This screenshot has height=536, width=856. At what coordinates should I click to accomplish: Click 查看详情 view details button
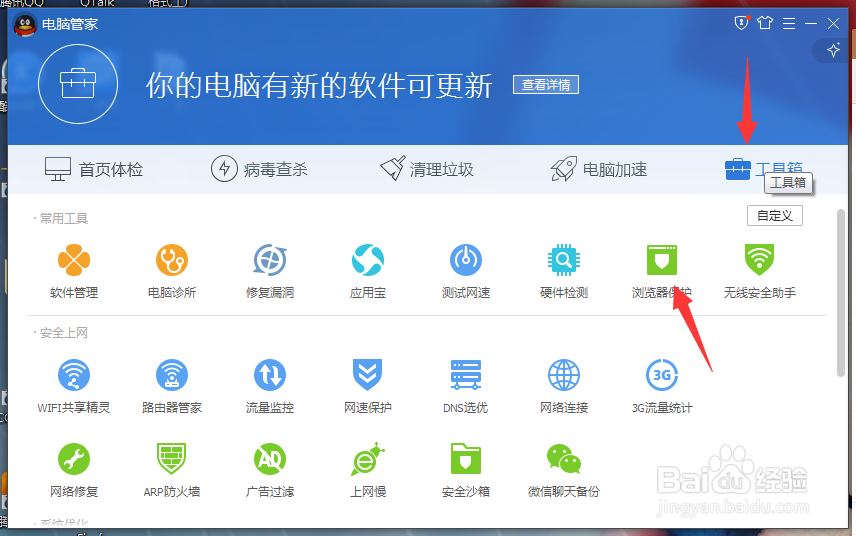(x=545, y=85)
